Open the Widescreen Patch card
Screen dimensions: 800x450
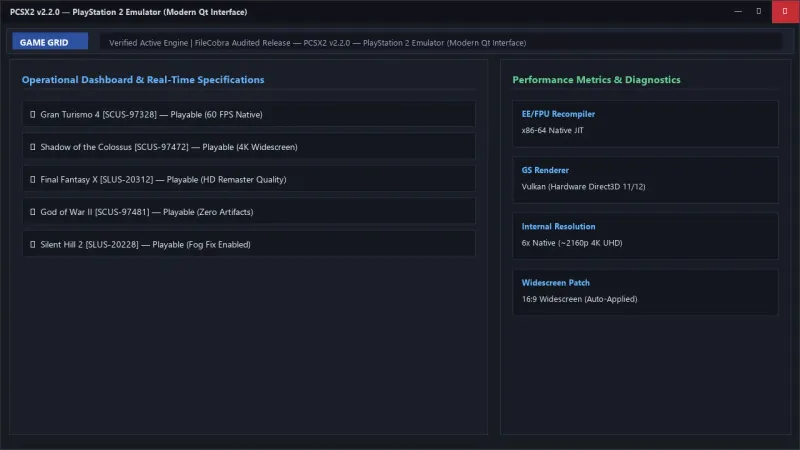645,292
